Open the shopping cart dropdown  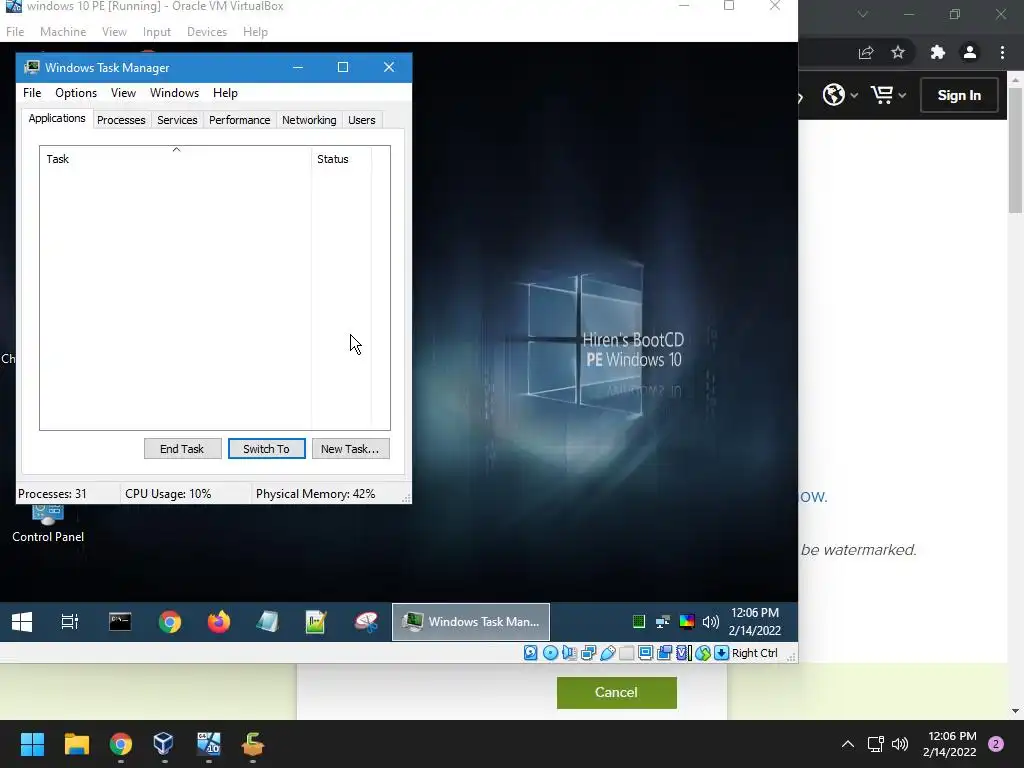(888, 95)
